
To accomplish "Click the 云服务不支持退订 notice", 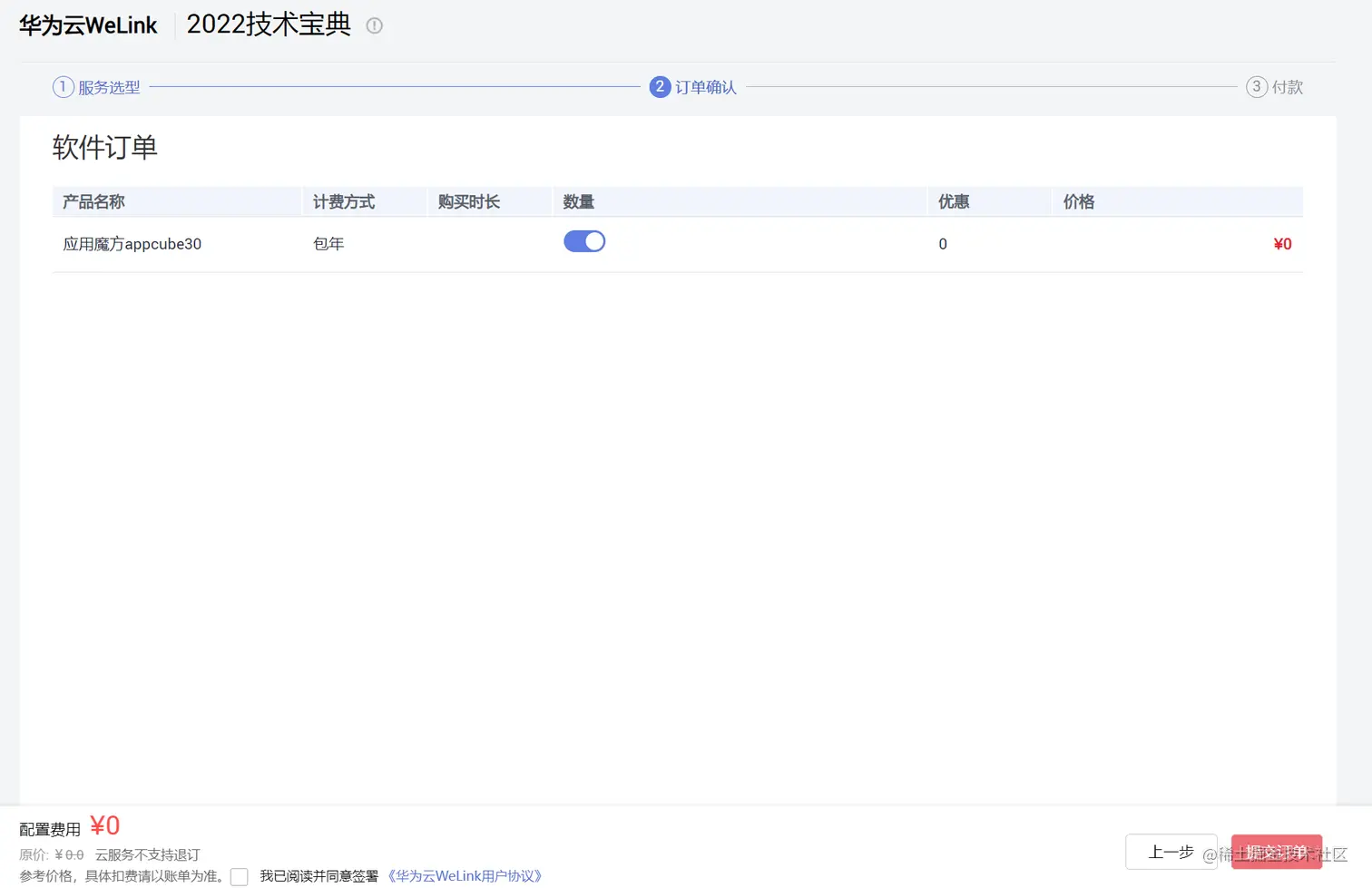I will click(147, 855).
